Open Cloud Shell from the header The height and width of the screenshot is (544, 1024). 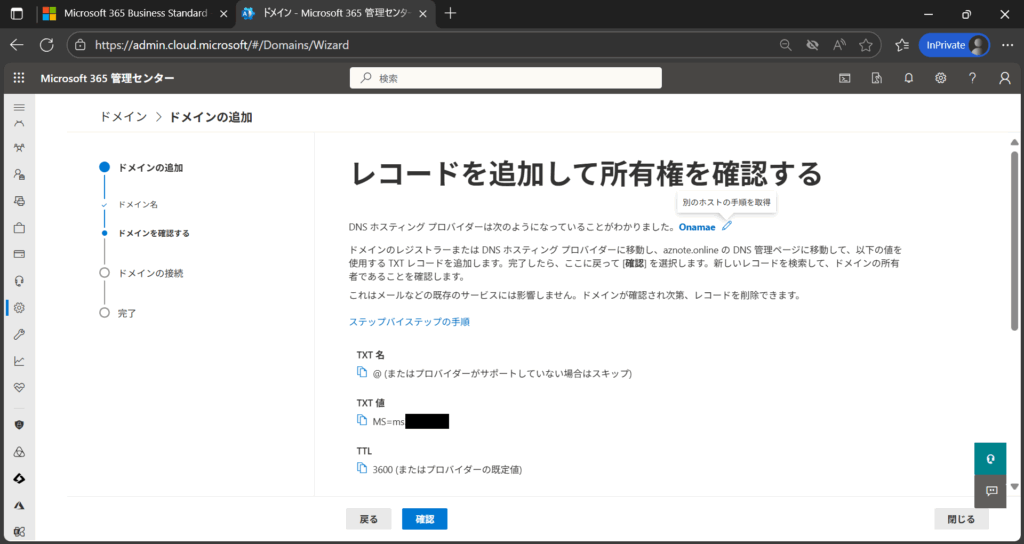pyautogui.click(x=845, y=78)
